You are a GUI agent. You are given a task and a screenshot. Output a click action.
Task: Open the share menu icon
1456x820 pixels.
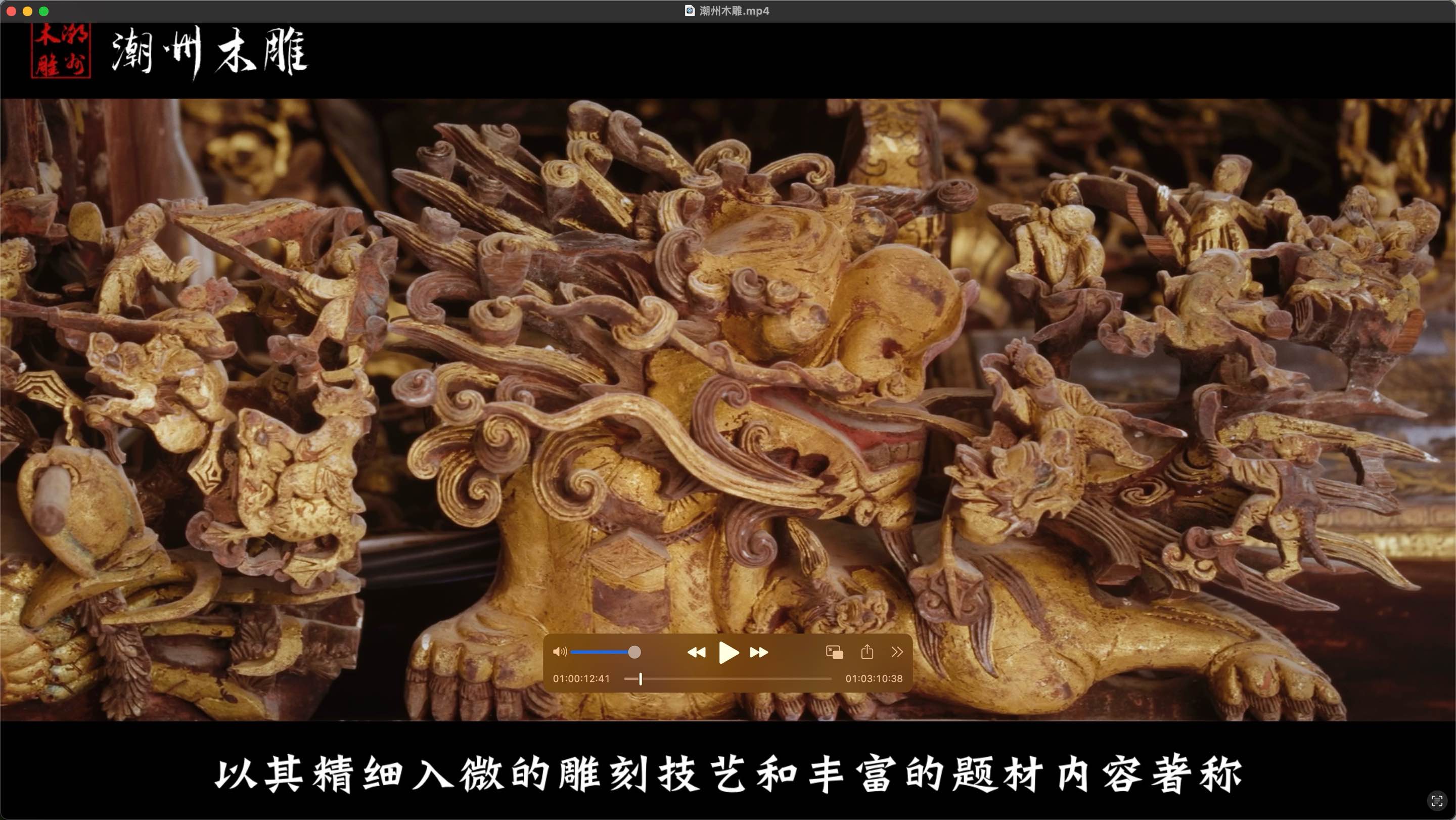[867, 652]
